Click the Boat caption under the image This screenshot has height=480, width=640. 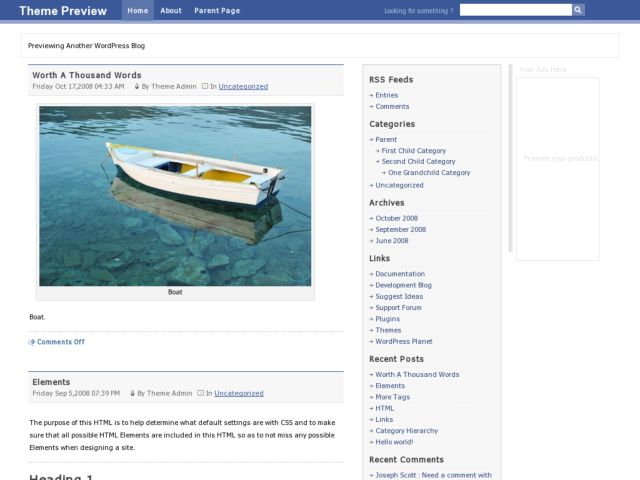pos(175,292)
